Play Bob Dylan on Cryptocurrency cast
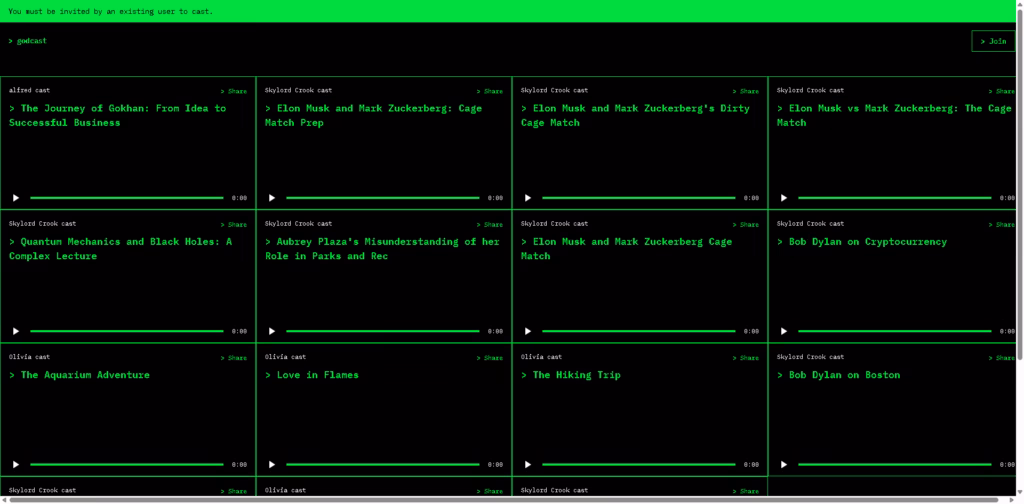 pos(784,331)
